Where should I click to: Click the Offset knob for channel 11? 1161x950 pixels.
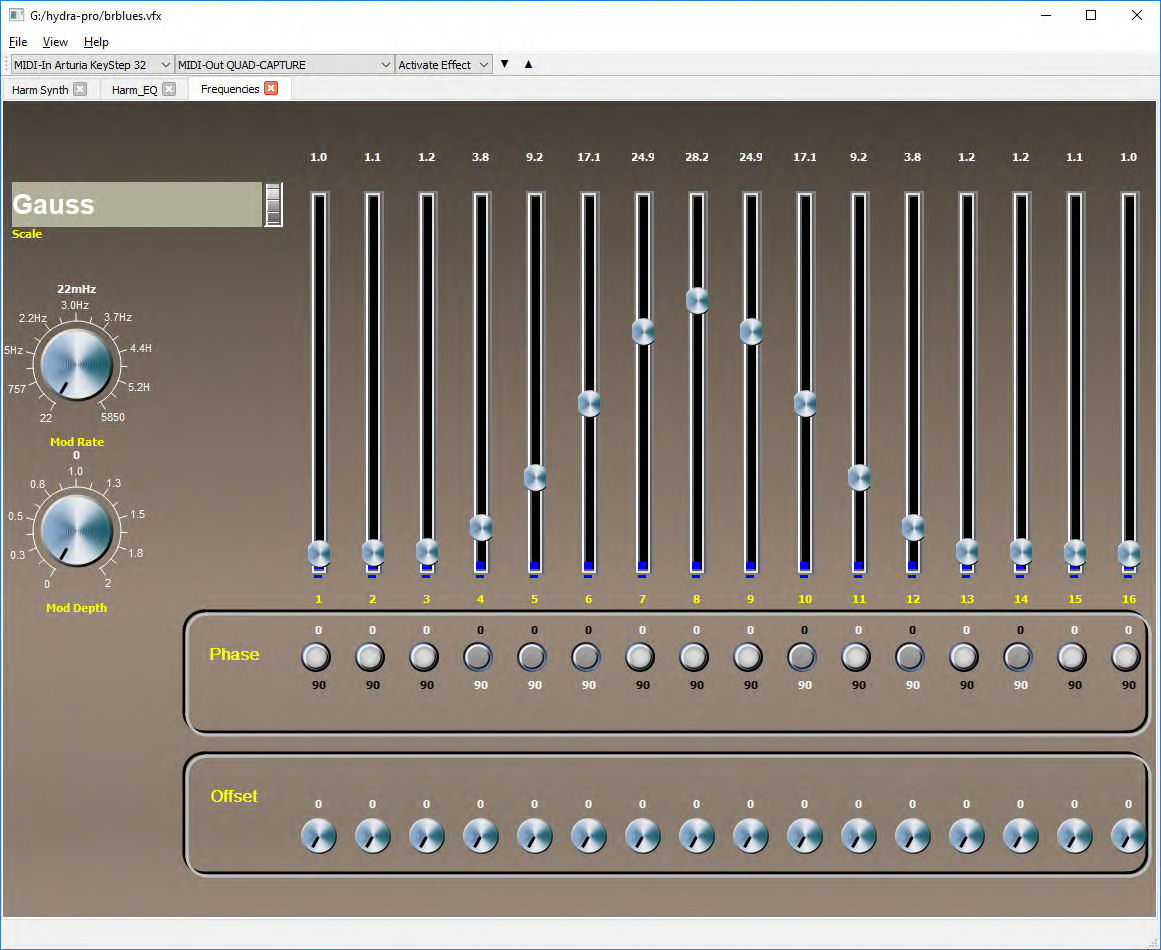(859, 836)
